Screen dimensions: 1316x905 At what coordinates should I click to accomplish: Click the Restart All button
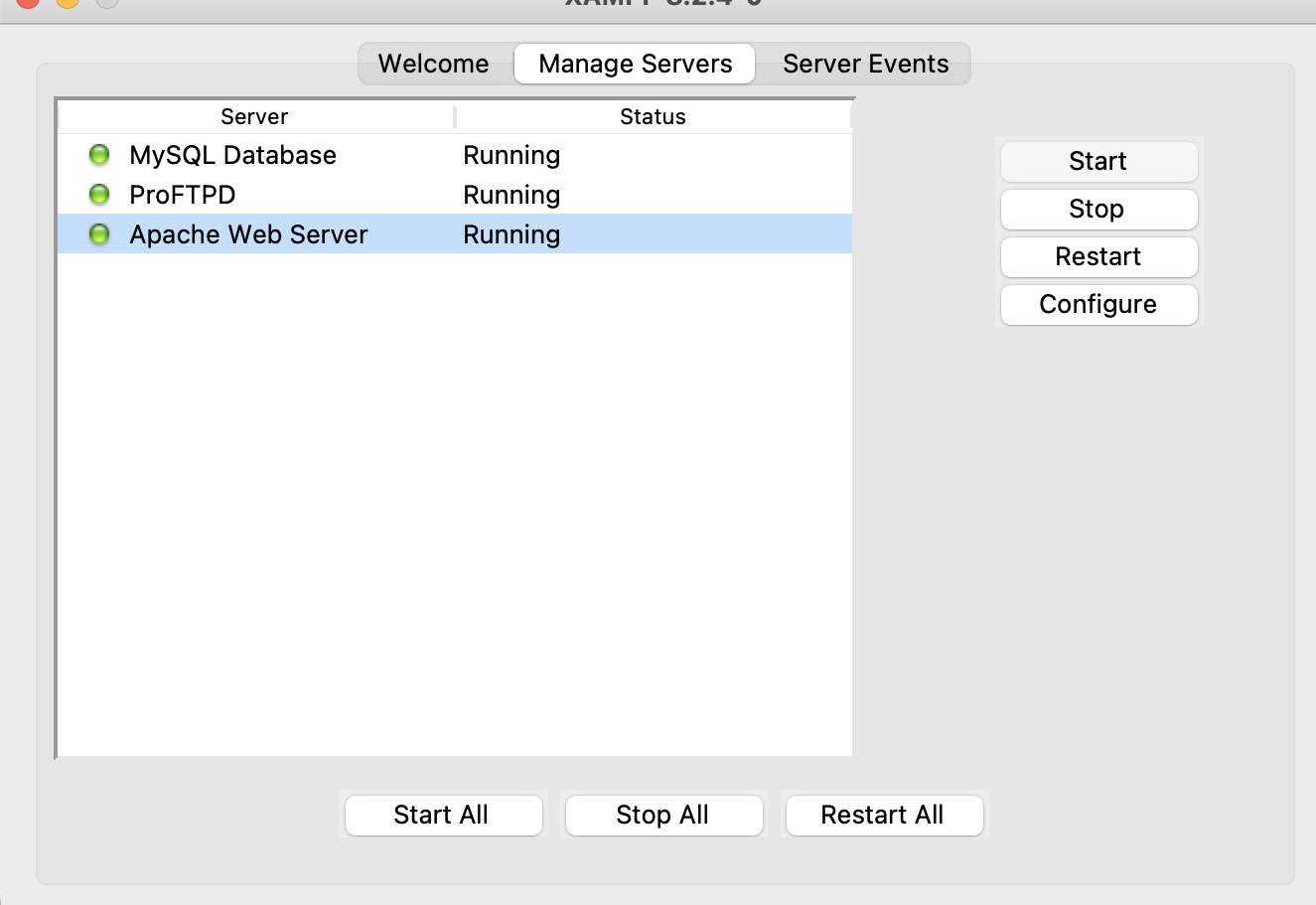click(884, 816)
